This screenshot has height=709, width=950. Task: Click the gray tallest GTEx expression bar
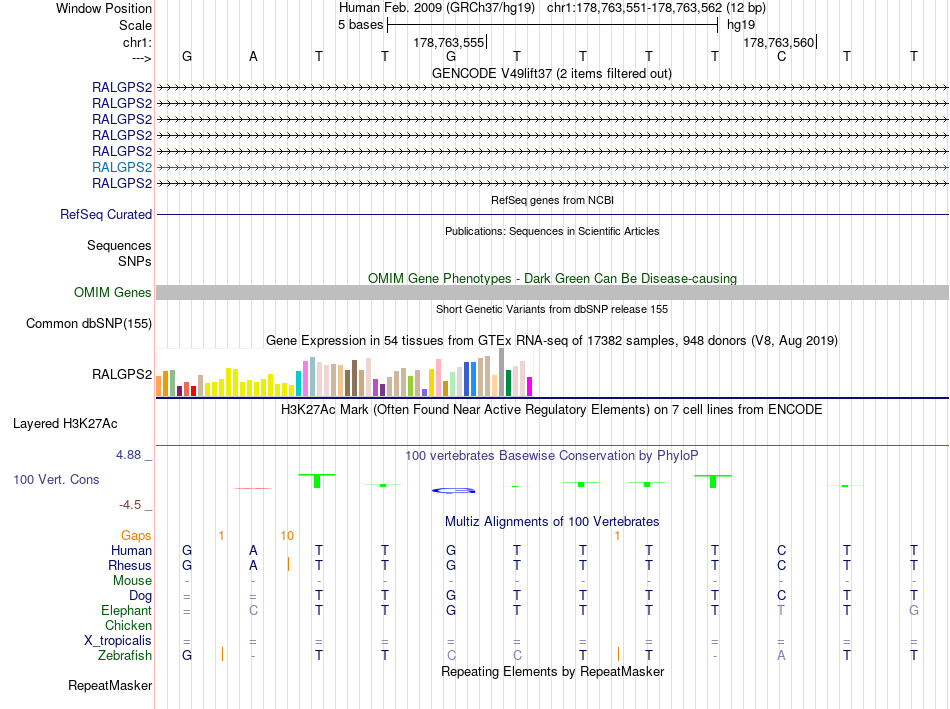pos(502,372)
